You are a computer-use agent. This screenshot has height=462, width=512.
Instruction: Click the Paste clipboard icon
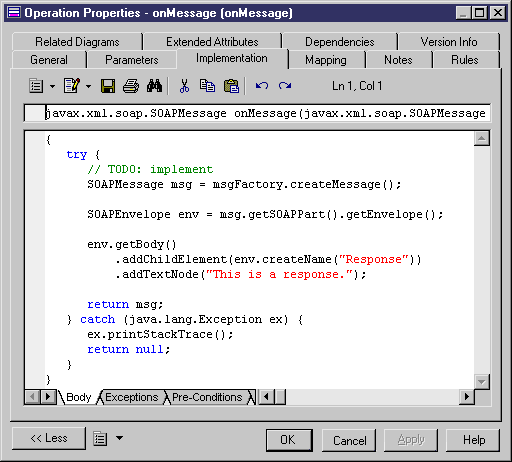[231, 86]
